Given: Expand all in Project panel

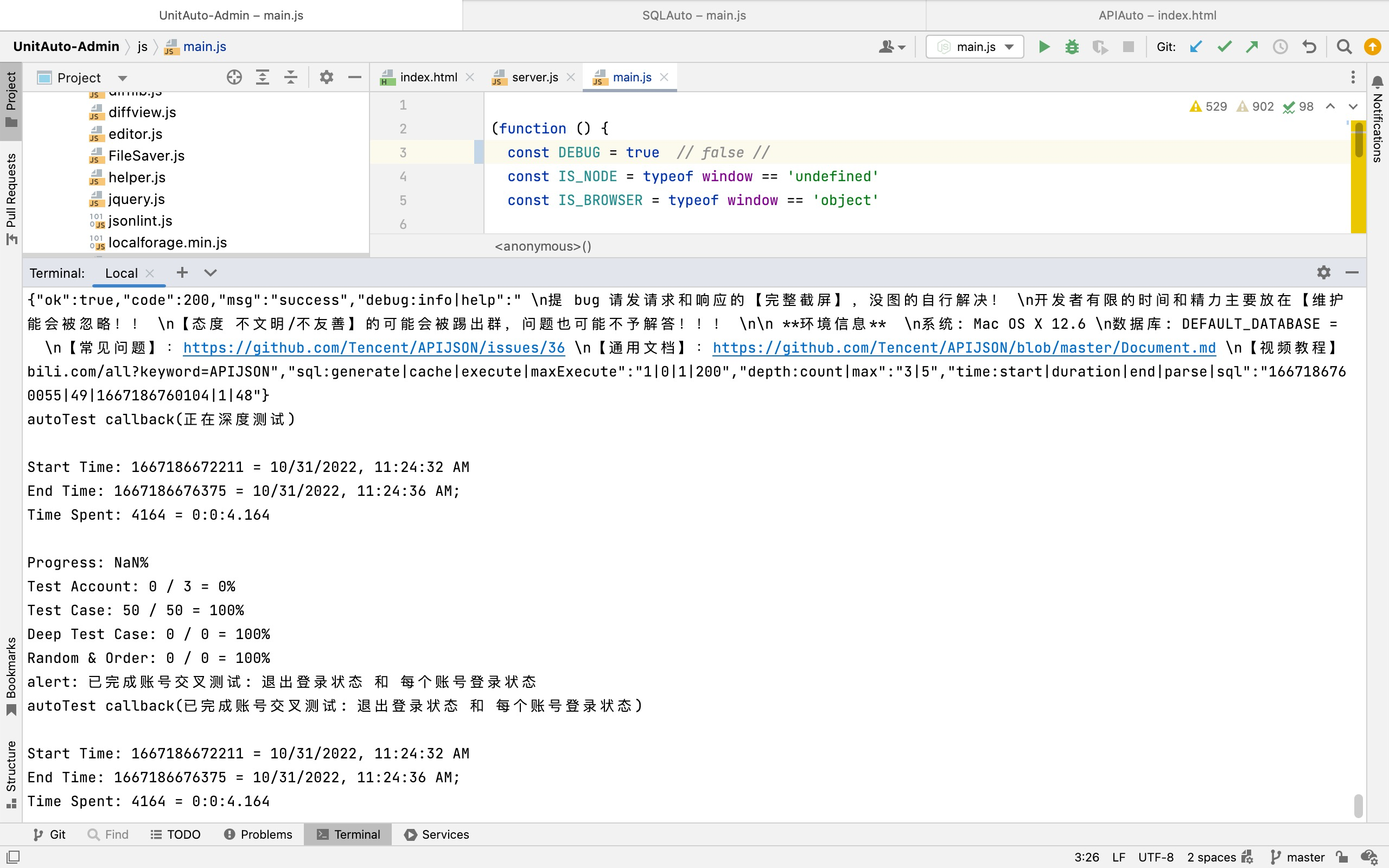Looking at the screenshot, I should pos(262,77).
